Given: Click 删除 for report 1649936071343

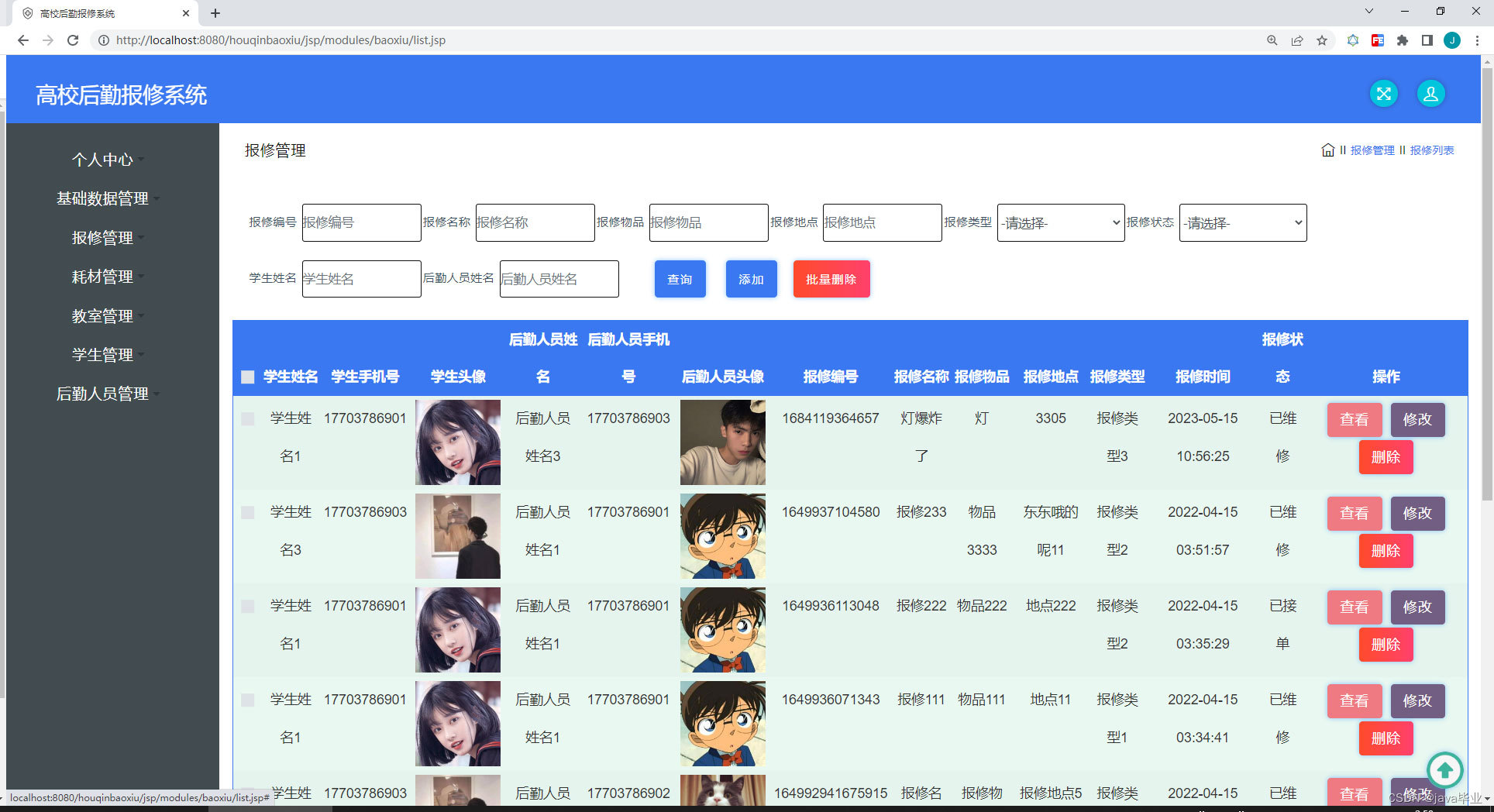Looking at the screenshot, I should pyautogui.click(x=1386, y=738).
